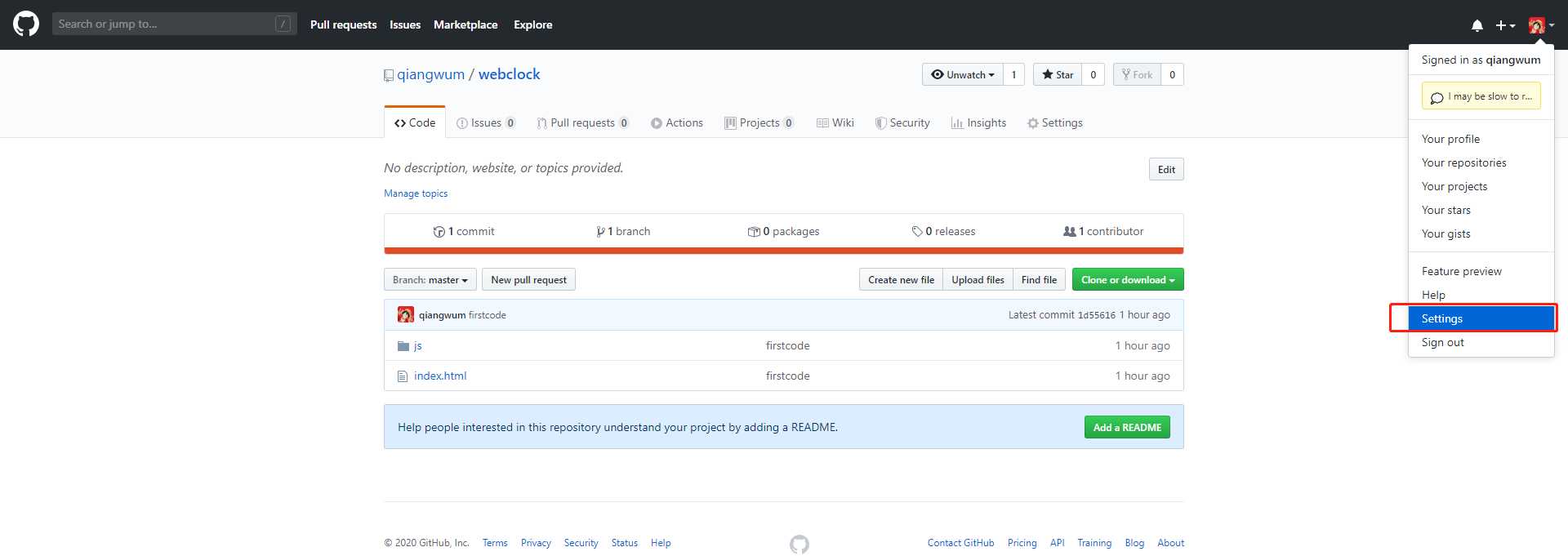The height and width of the screenshot is (556, 1568).
Task: Set status 'I may be slow to r...'
Action: (x=1481, y=96)
